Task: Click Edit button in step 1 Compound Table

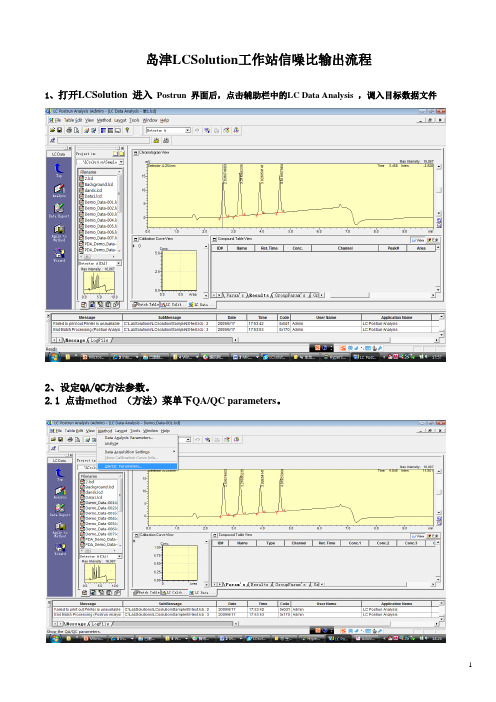Action: click(x=432, y=240)
